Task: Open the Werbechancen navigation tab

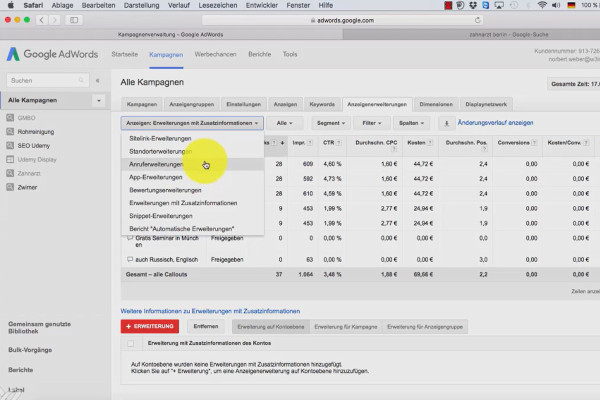Action: (215, 54)
